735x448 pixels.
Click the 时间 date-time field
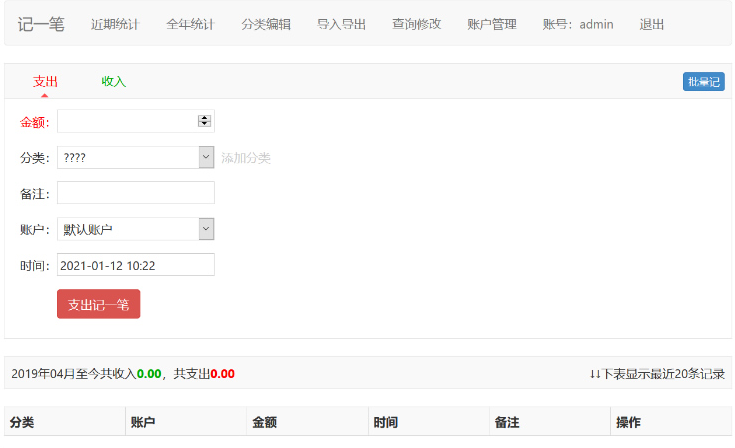pos(136,265)
